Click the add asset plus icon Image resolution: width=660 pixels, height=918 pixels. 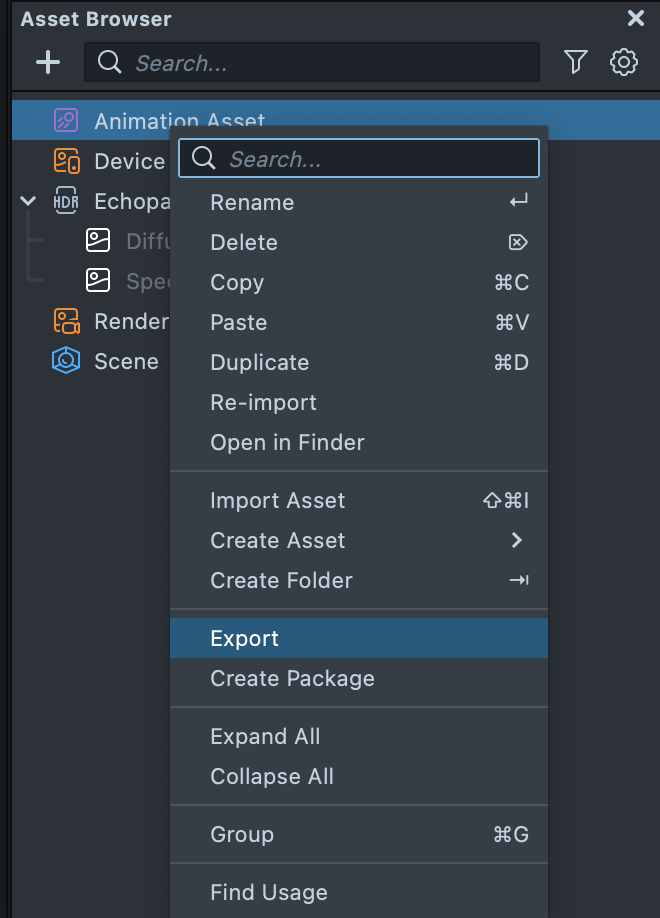click(x=48, y=63)
